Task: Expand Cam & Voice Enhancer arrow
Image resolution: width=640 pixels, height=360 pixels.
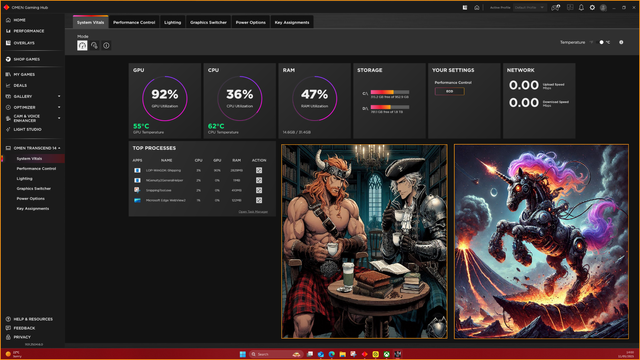Action: 59,118
